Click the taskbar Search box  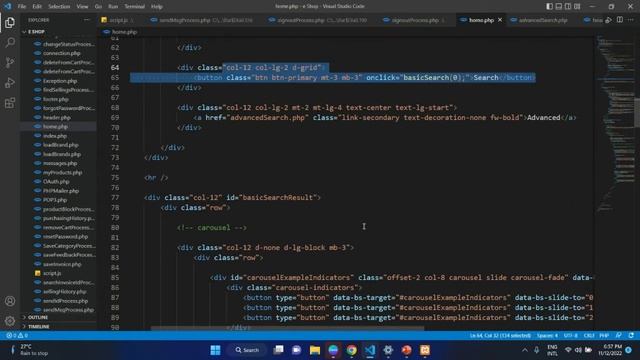click(247, 350)
